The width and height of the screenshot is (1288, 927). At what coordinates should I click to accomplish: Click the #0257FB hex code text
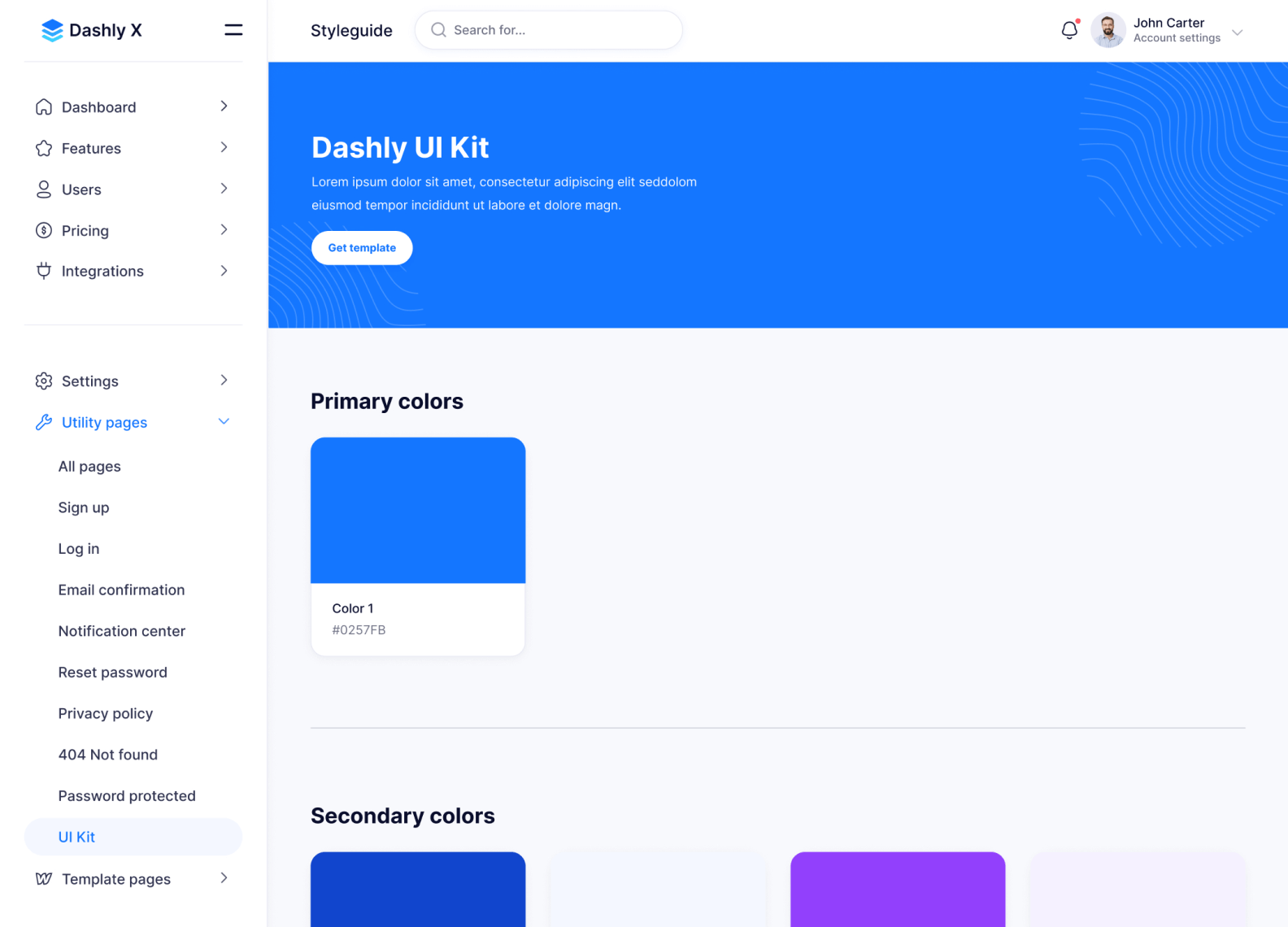[359, 629]
